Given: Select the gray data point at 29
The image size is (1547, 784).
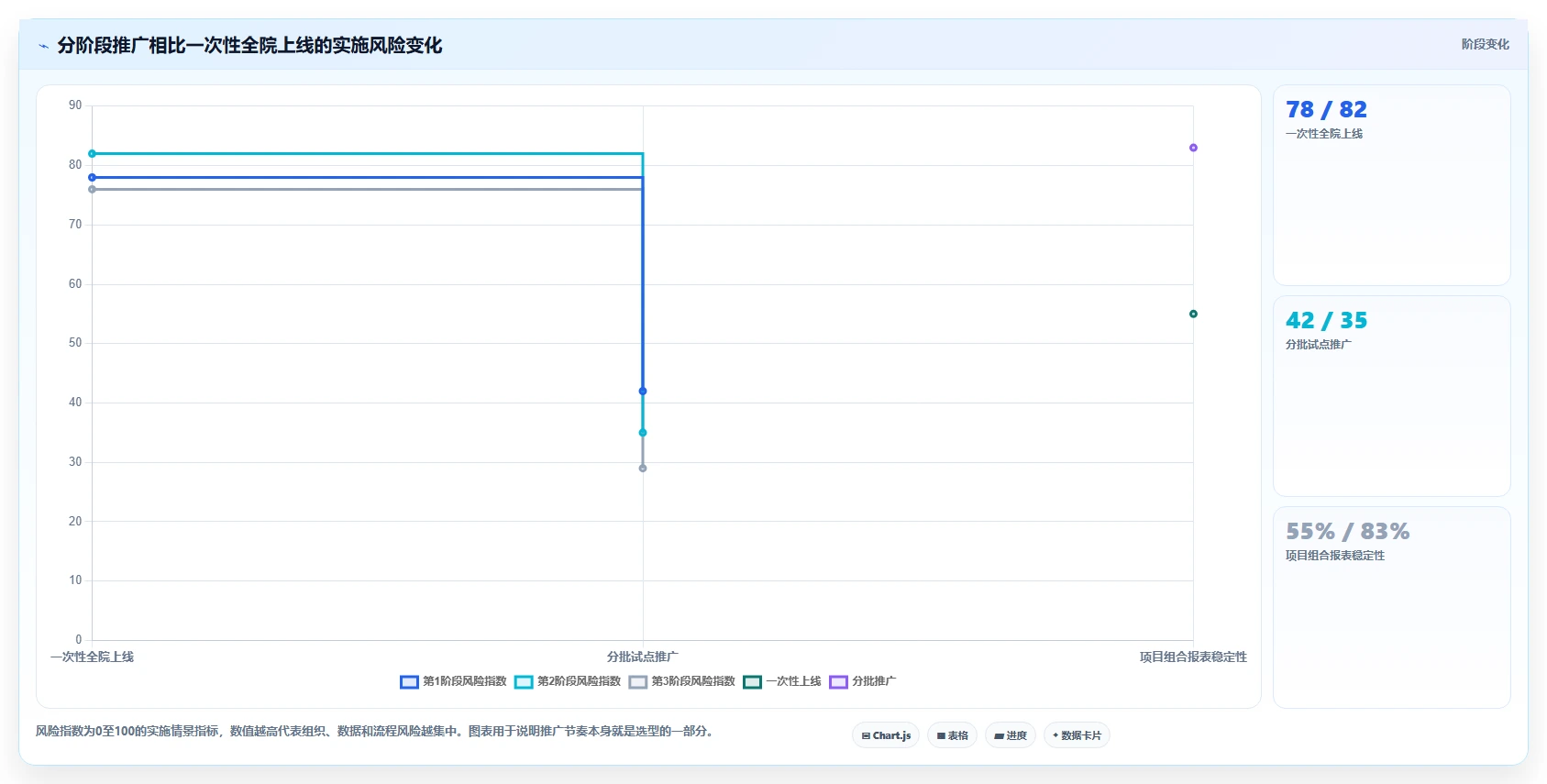Looking at the screenshot, I should point(643,469).
